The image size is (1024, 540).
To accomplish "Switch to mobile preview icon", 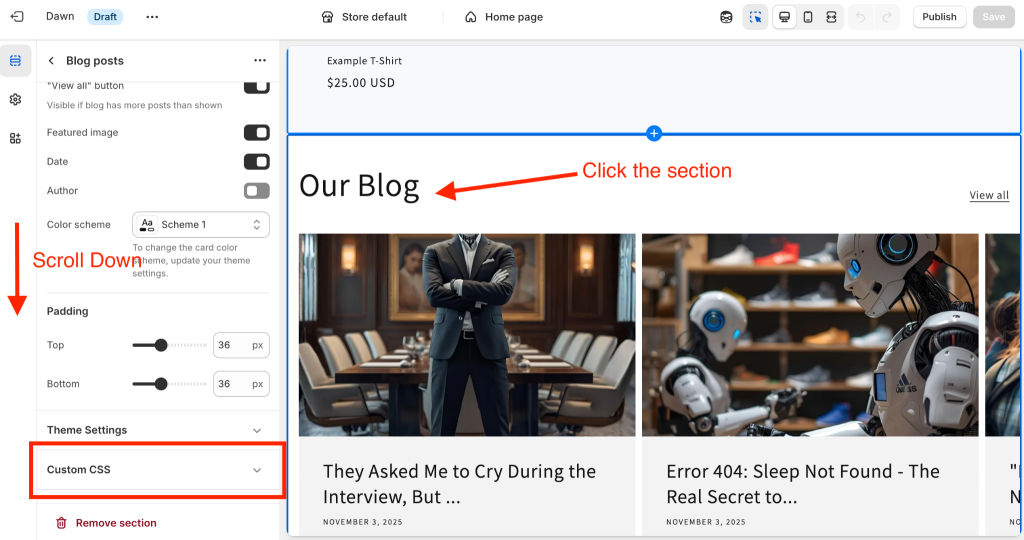I will [x=808, y=17].
